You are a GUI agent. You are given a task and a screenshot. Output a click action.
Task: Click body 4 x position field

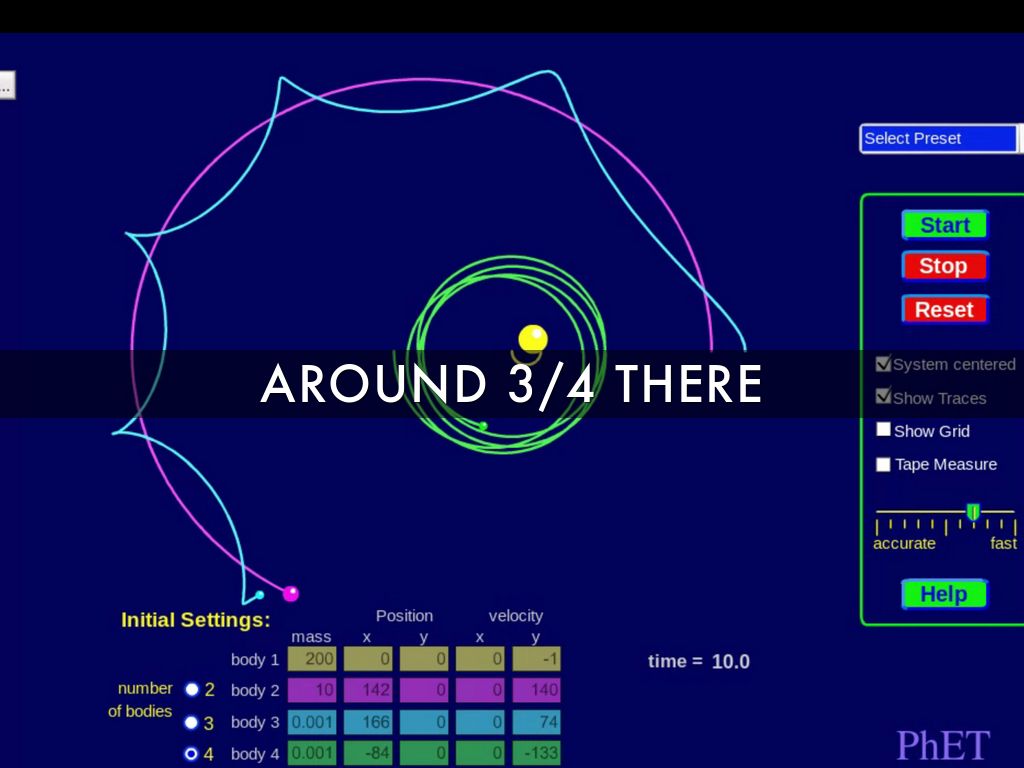coord(368,753)
